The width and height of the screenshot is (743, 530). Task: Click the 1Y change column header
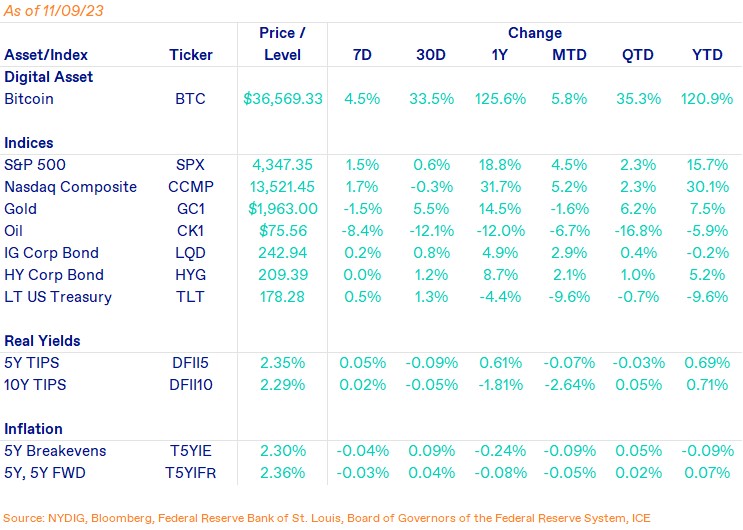(x=502, y=54)
